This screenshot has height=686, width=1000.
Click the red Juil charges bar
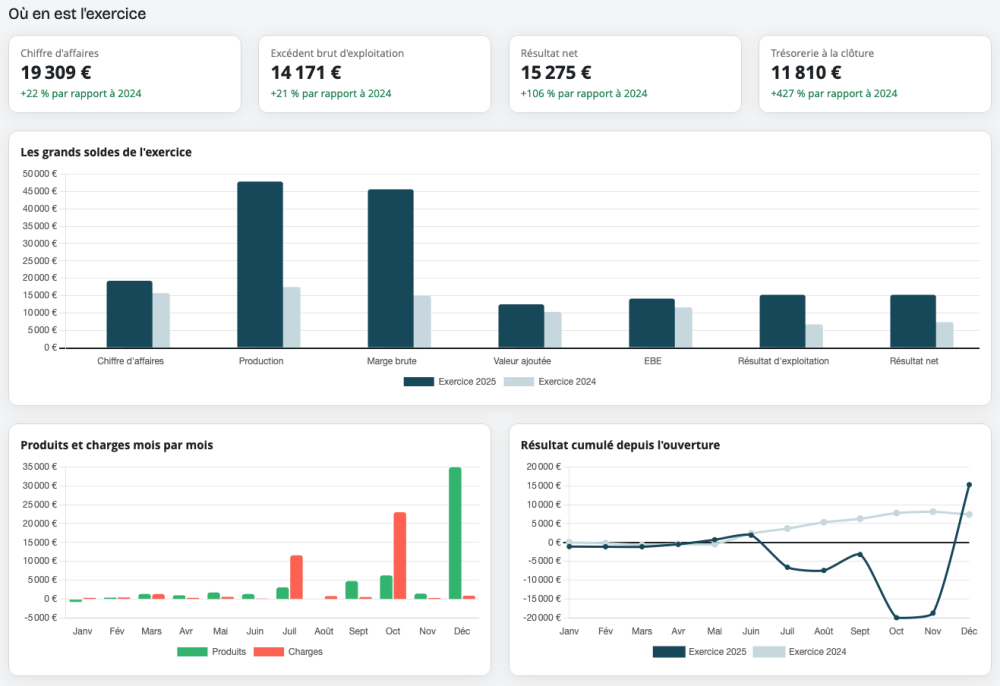click(x=297, y=577)
